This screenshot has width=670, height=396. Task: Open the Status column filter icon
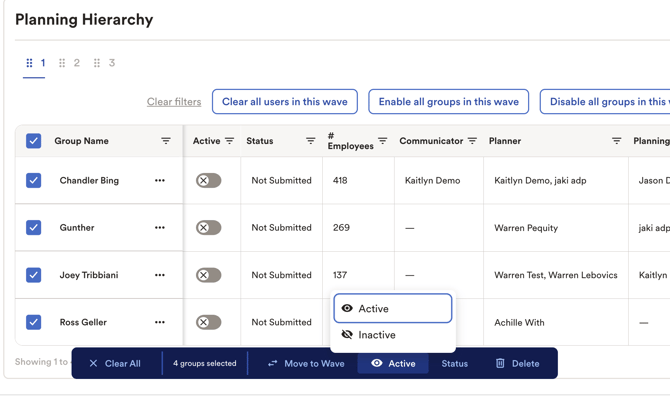(311, 141)
